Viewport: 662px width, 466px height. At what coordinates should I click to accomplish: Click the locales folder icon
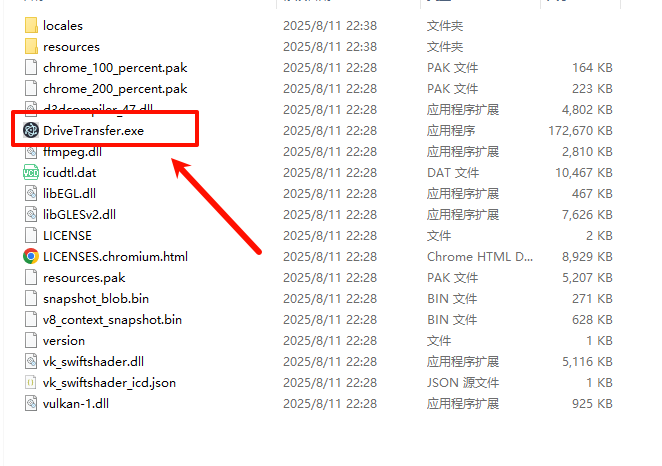point(31,25)
